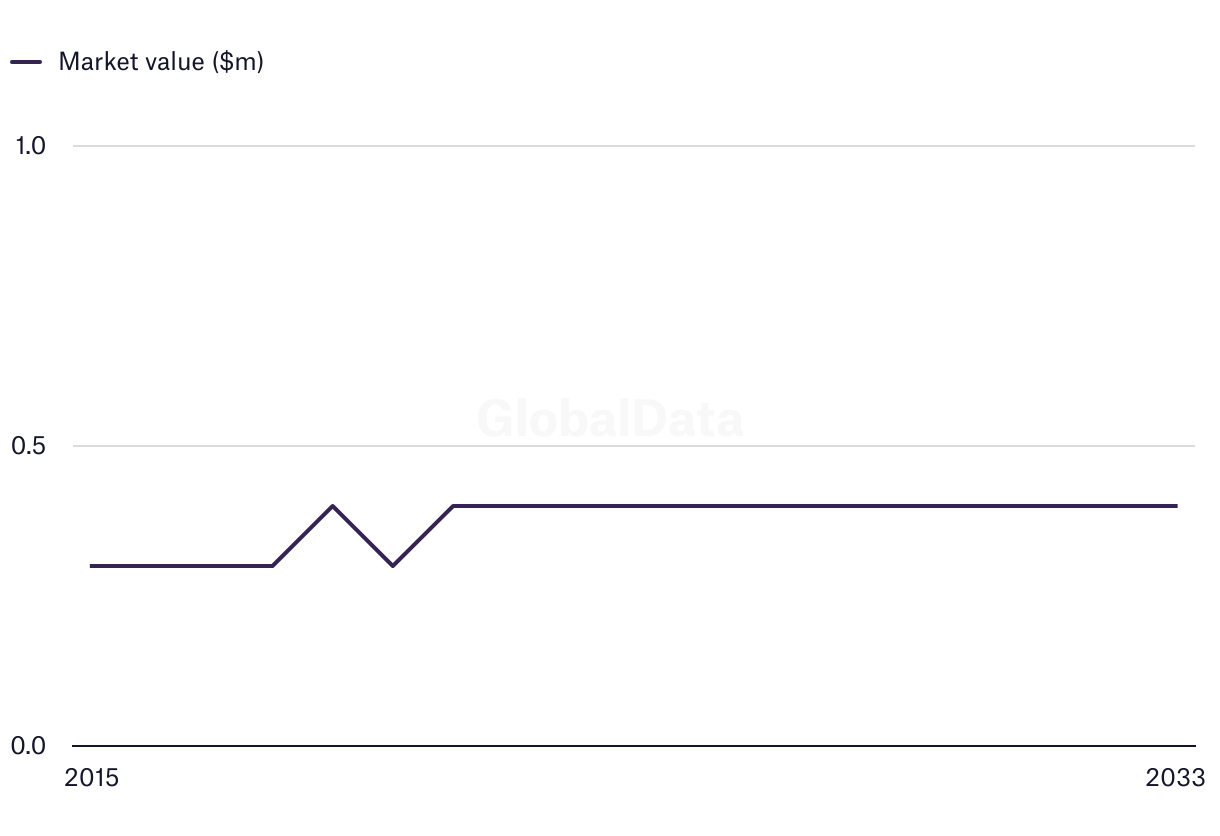Select the 2015 x-axis label
The width and height of the screenshot is (1220, 836).
91,778
